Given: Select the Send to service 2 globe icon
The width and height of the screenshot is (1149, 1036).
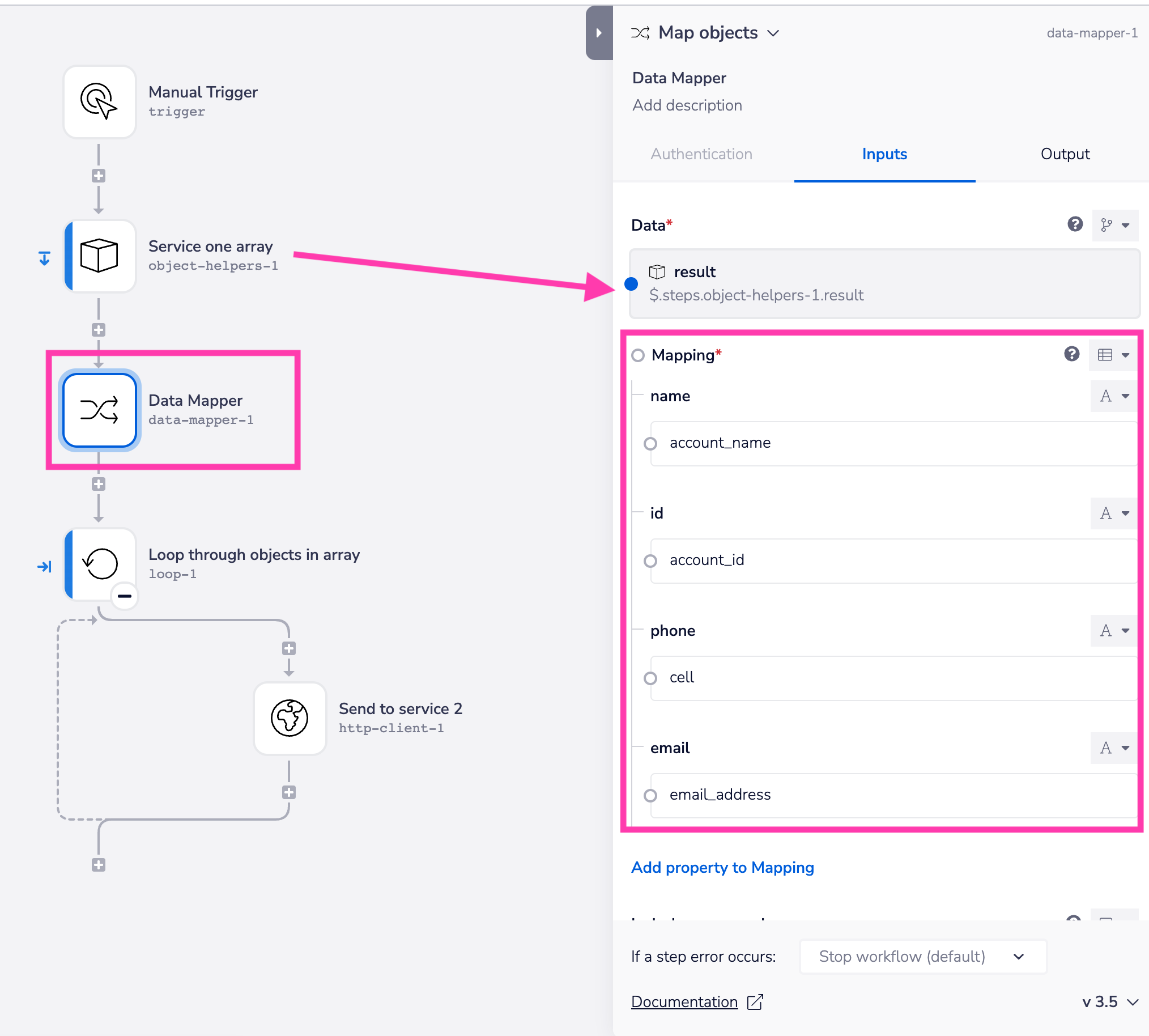Looking at the screenshot, I should pos(289,718).
